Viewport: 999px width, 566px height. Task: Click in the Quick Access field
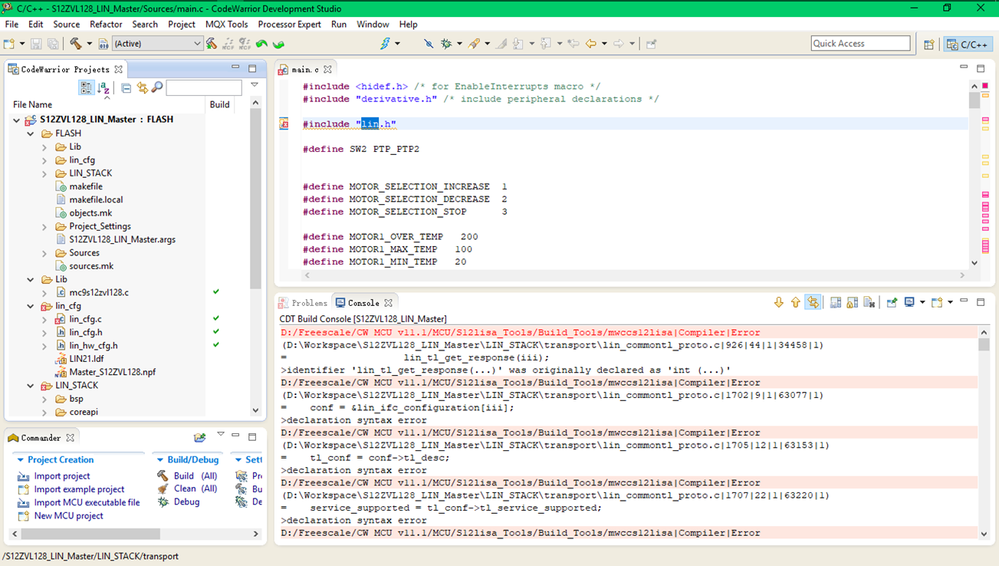tap(860, 43)
